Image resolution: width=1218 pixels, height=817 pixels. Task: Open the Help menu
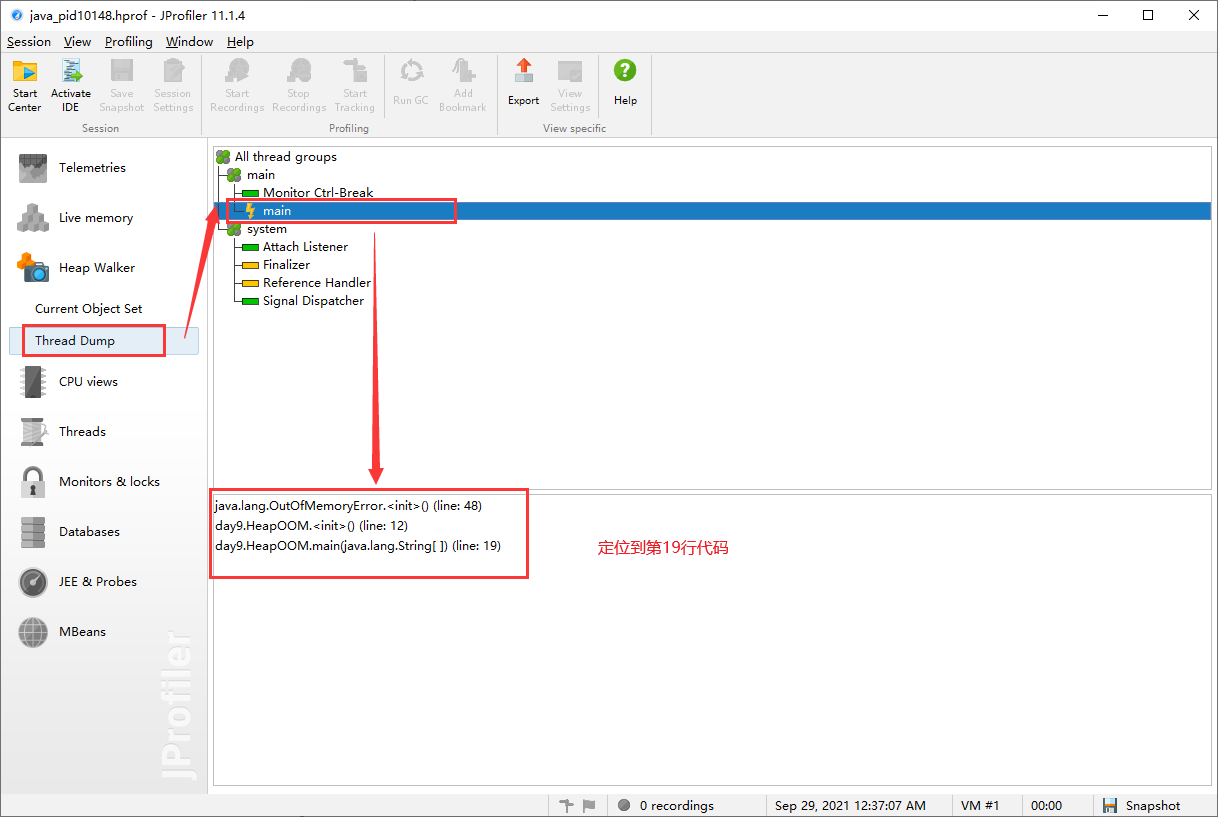point(240,42)
